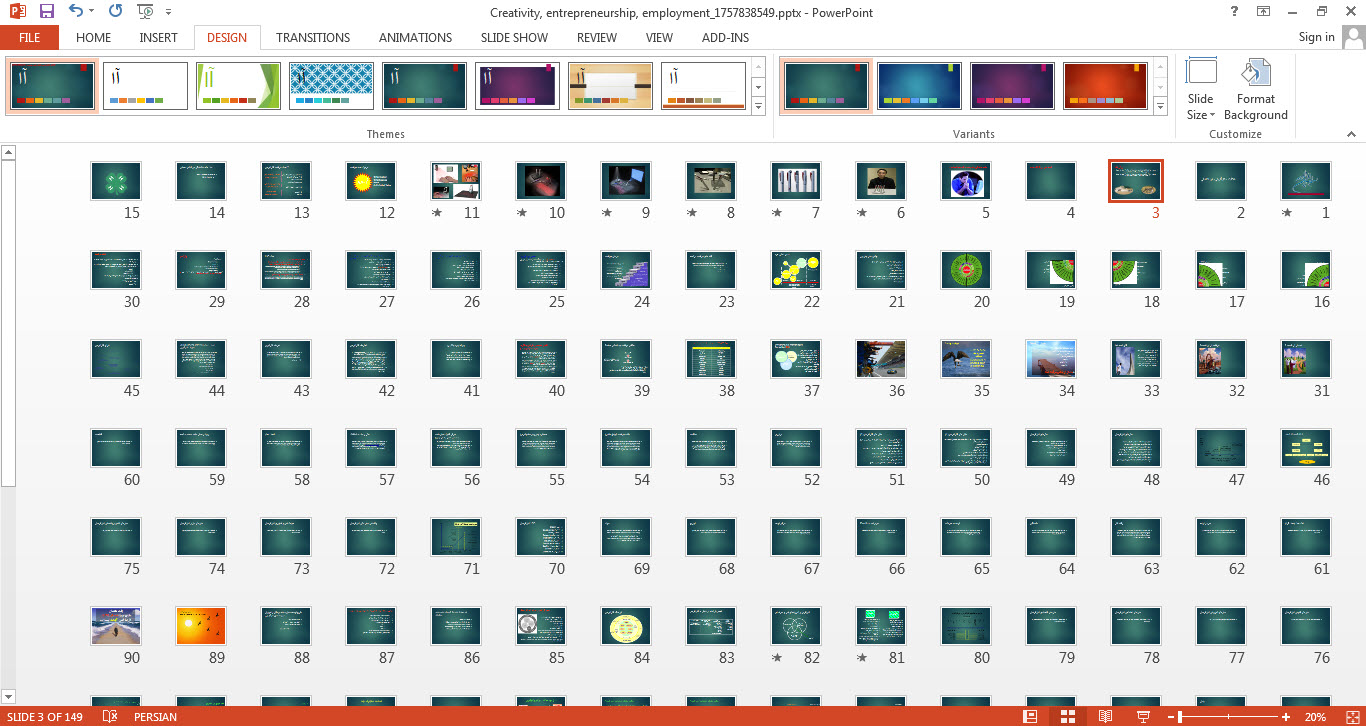This screenshot has width=1366, height=726.
Task: Click Format Background button
Action: [x=1255, y=89]
